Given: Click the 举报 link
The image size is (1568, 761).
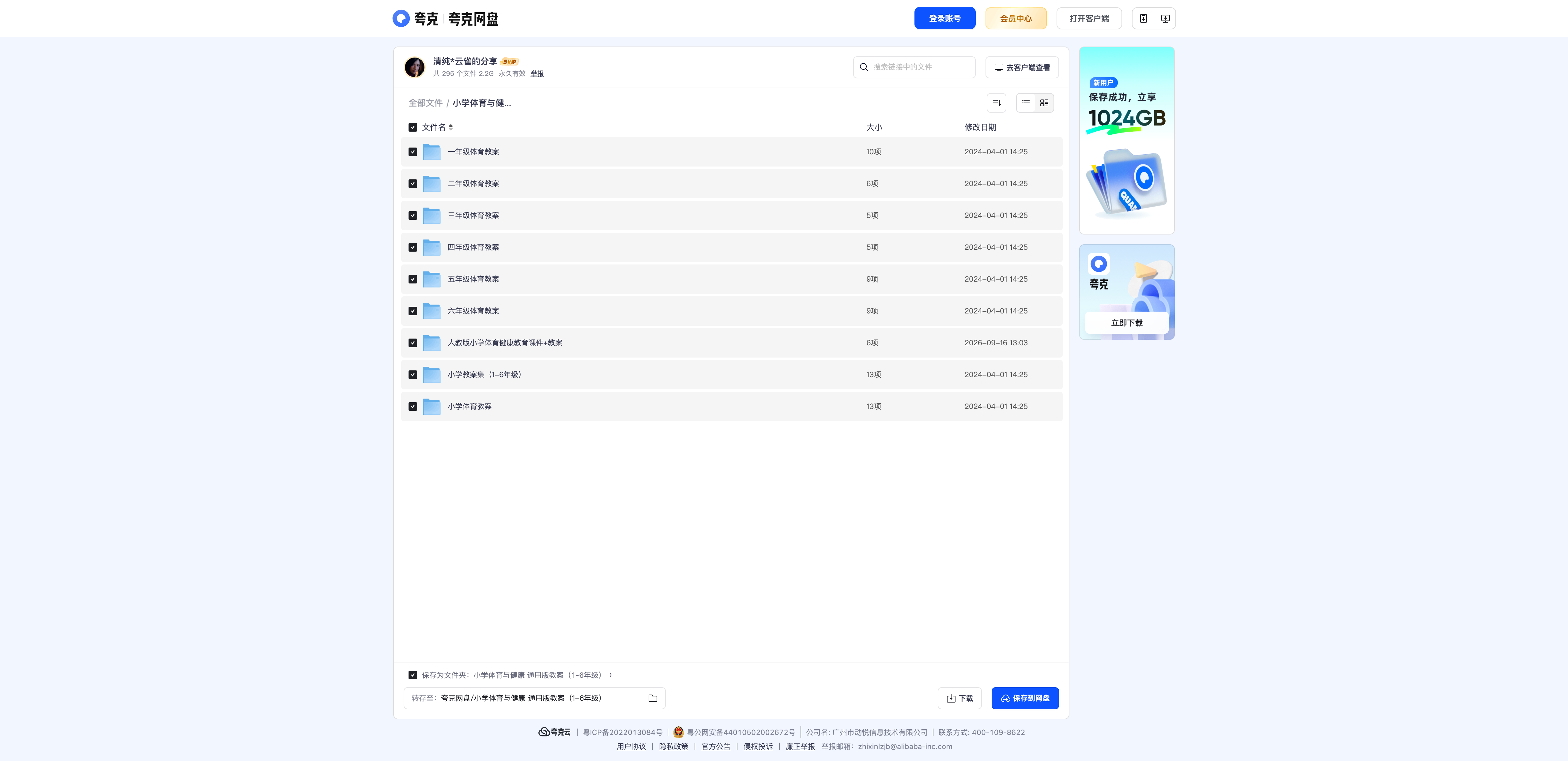Looking at the screenshot, I should pos(537,73).
